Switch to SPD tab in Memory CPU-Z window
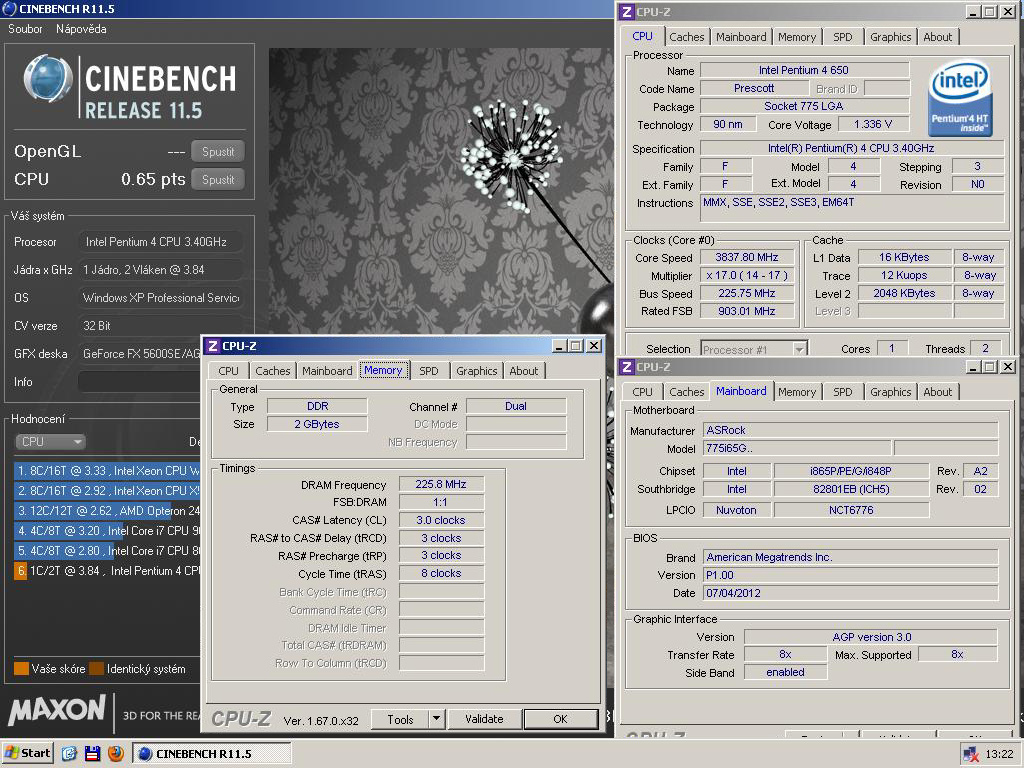 coord(428,371)
